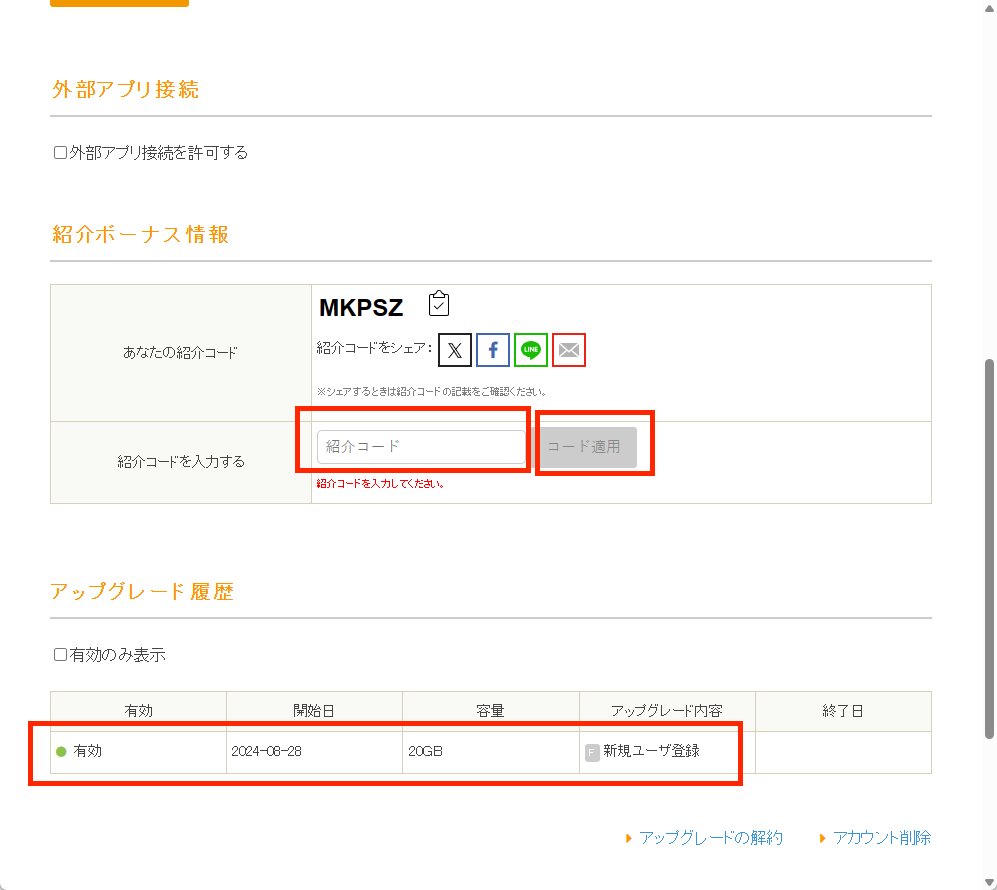The image size is (997, 890).
Task: Click the 外部アプリ接続 heading
Action: click(125, 90)
